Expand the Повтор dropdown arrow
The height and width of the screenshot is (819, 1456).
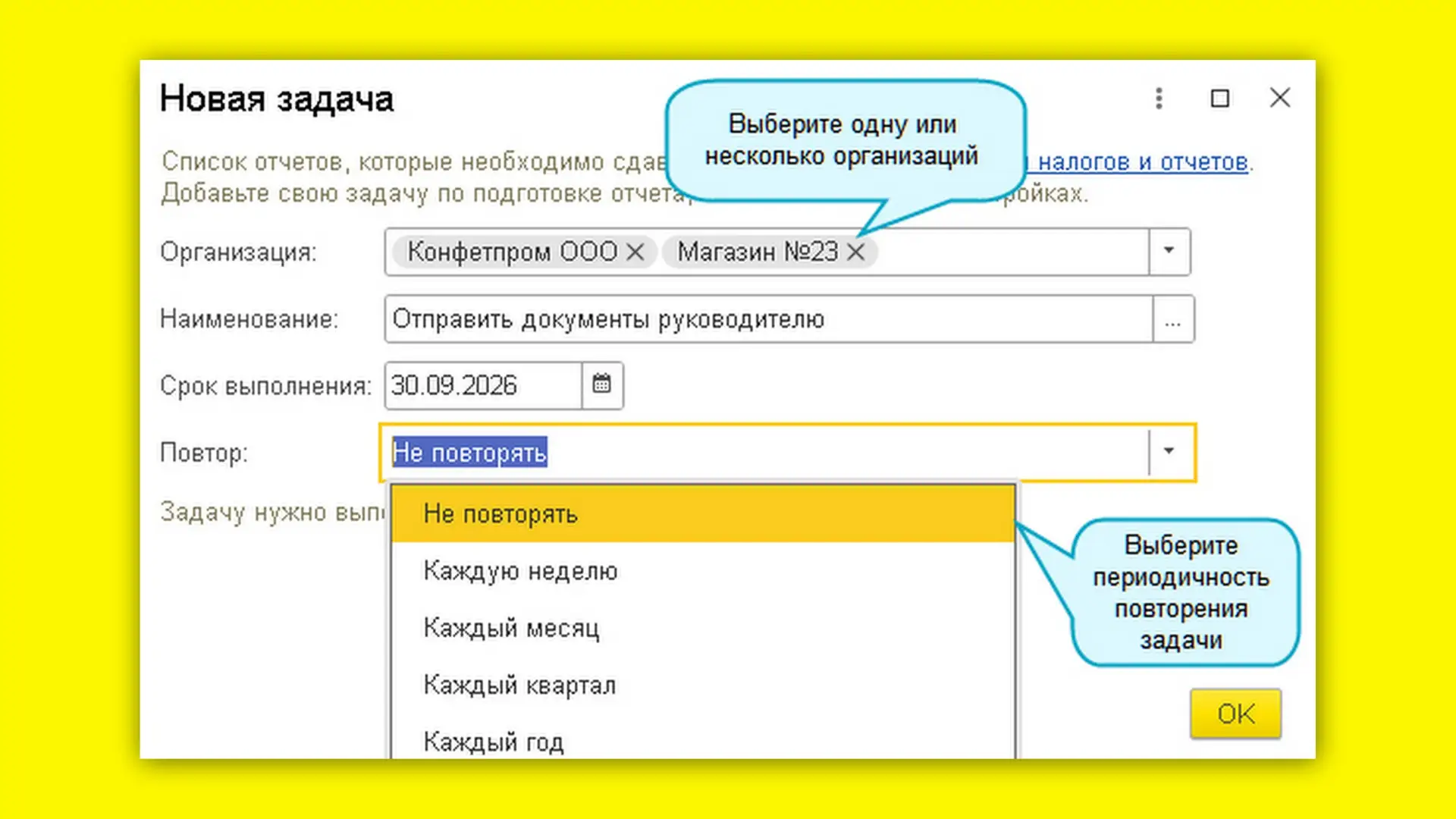click(1169, 452)
